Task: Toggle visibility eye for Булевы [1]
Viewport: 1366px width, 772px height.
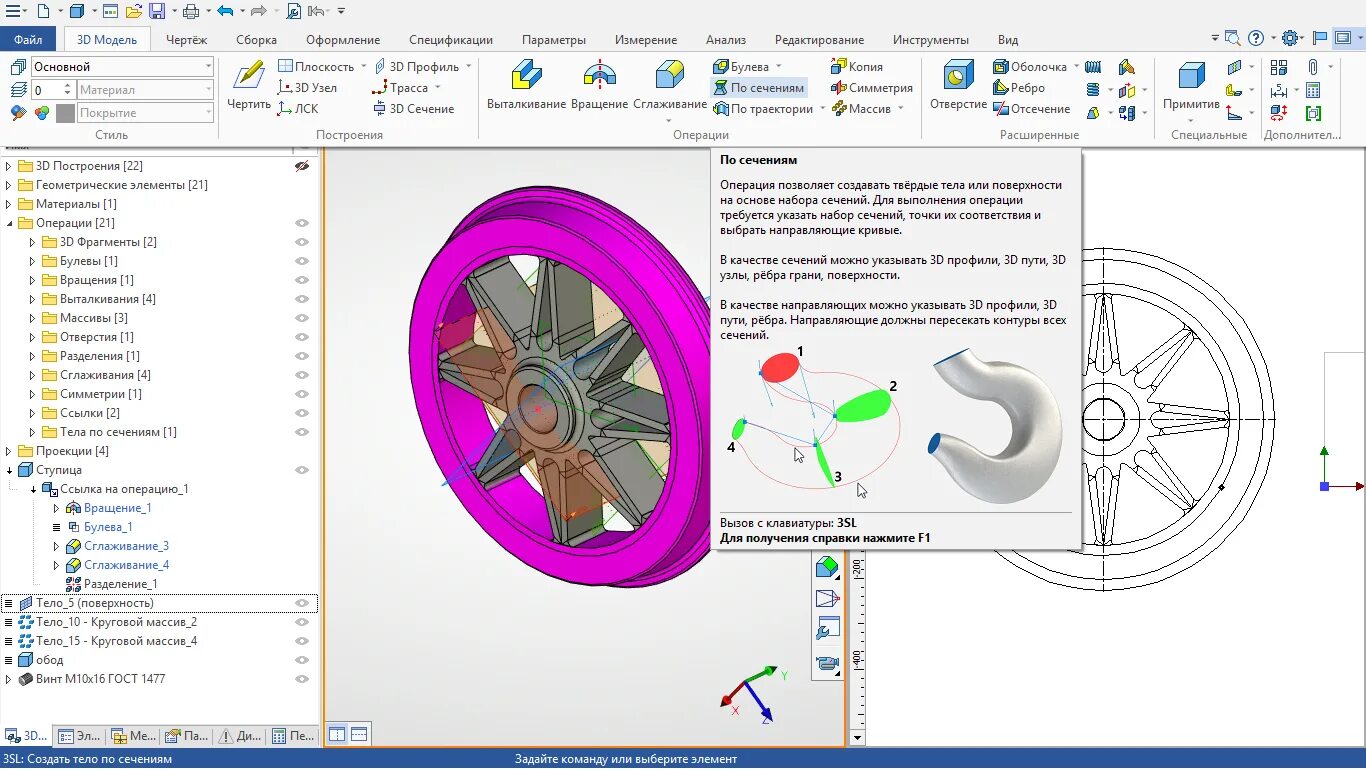Action: click(x=302, y=261)
